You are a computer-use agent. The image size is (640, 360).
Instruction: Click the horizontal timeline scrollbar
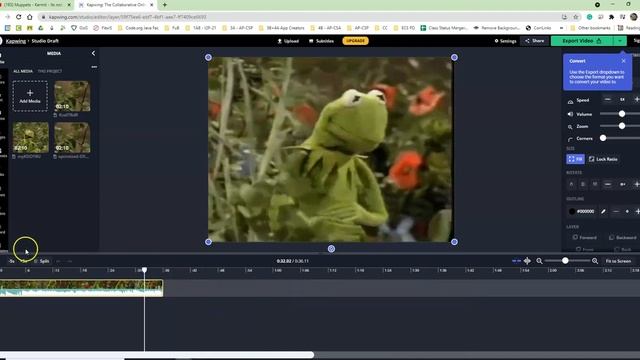(x=157, y=355)
